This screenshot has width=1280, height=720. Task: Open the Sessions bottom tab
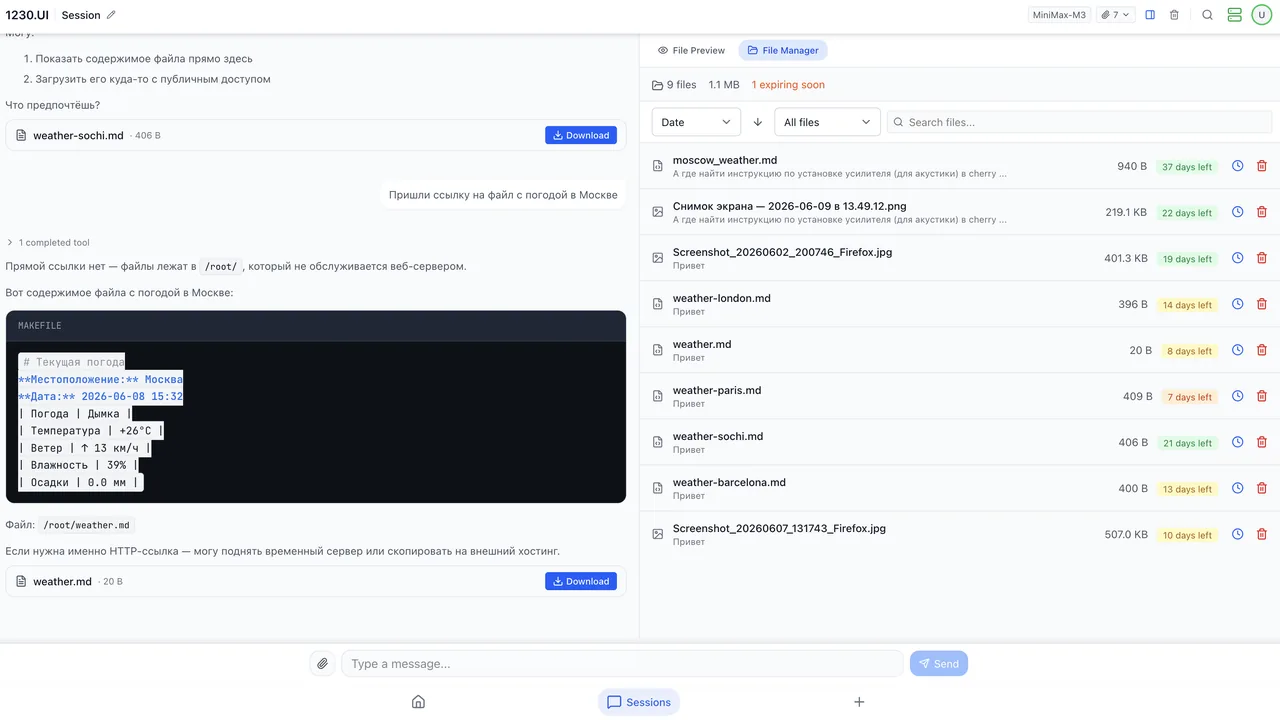(639, 702)
